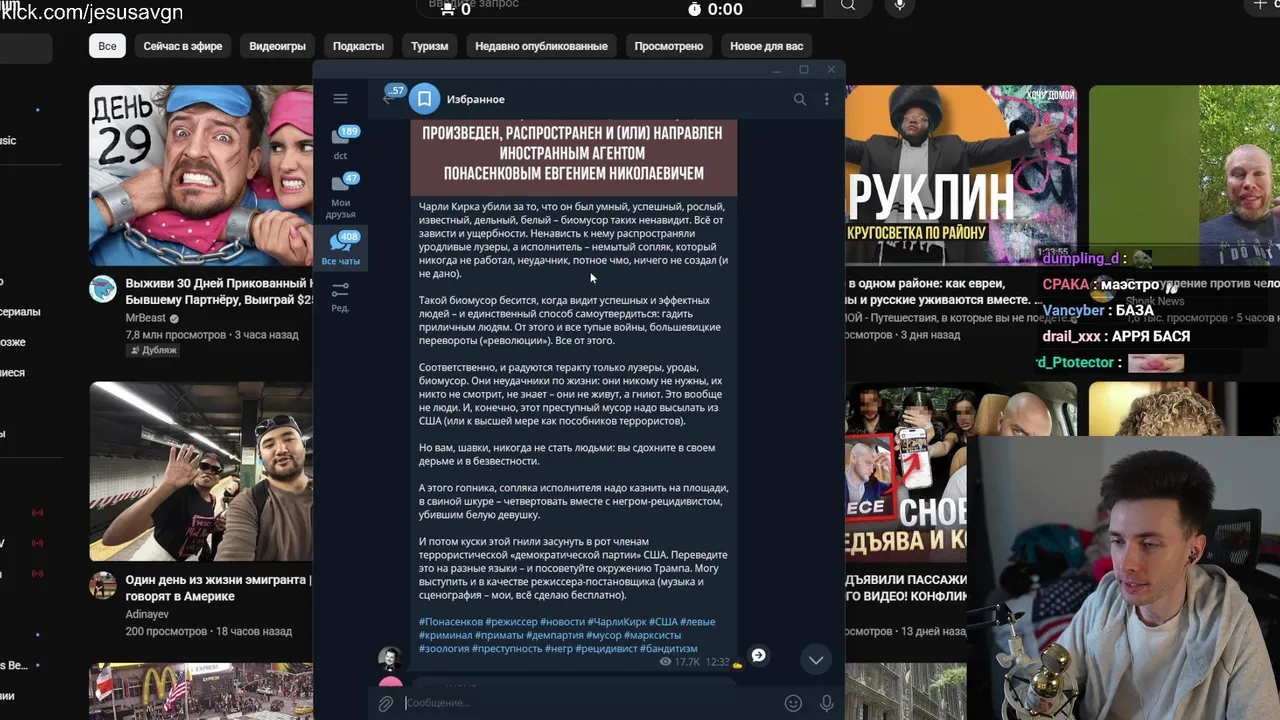Click the СРАКА chat username
This screenshot has height=720, width=1280.
tap(1066, 284)
